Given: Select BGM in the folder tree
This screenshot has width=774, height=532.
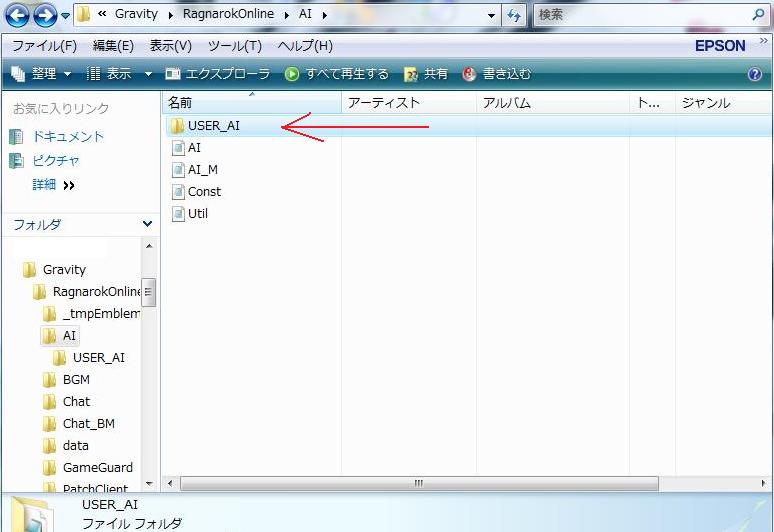Looking at the screenshot, I should (x=66, y=380).
